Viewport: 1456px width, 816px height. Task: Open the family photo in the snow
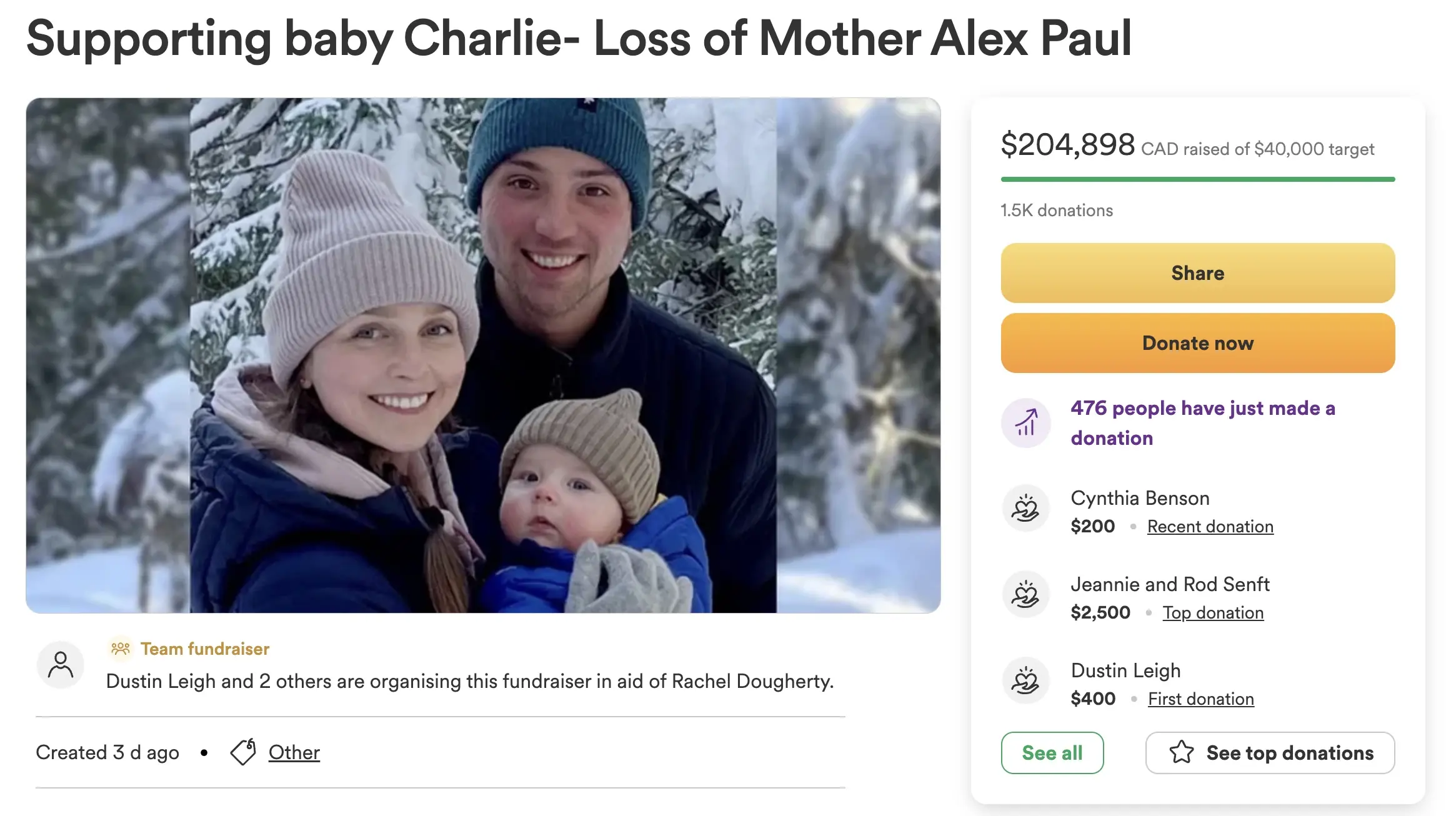point(483,355)
